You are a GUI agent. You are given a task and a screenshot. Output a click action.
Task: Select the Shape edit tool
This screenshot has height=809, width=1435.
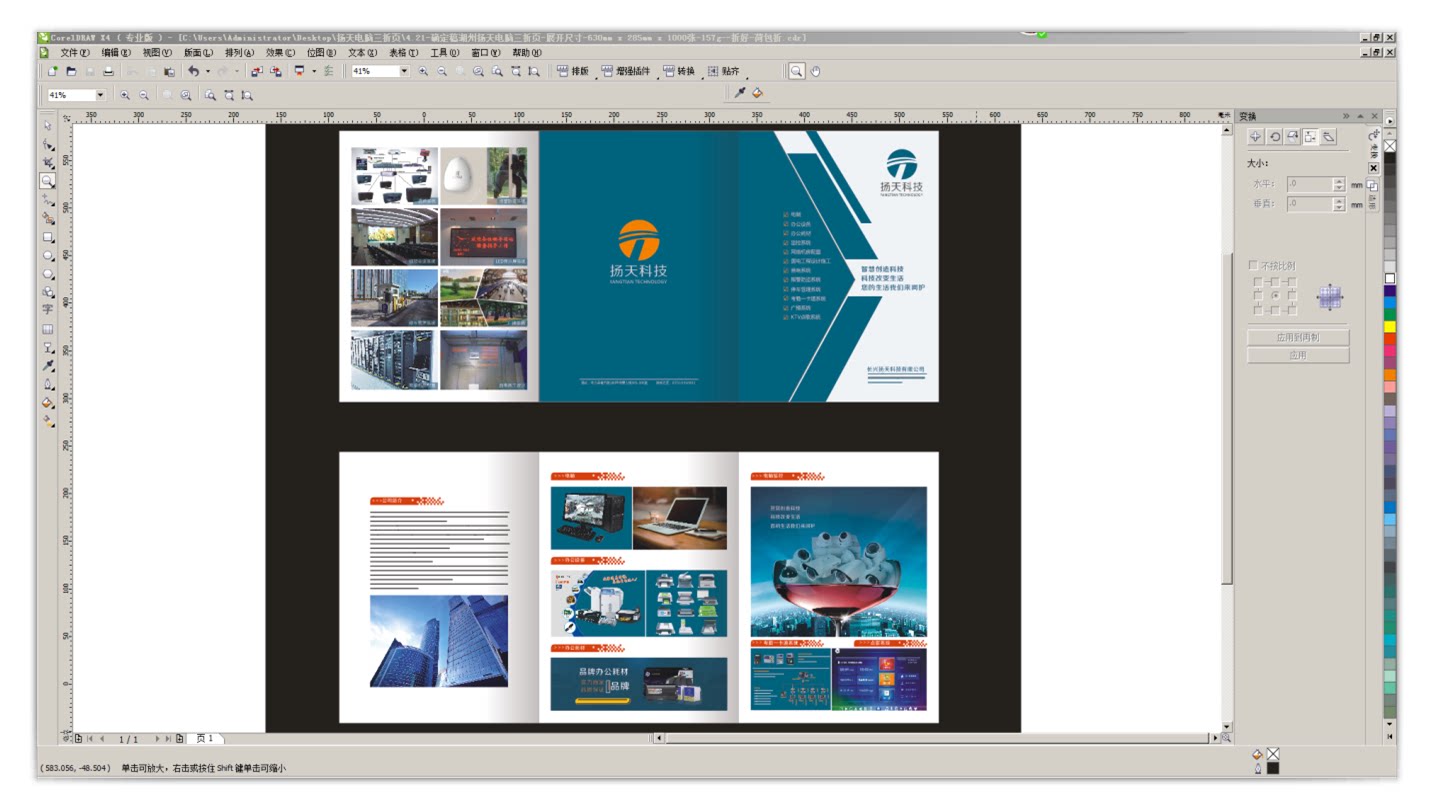click(x=47, y=145)
